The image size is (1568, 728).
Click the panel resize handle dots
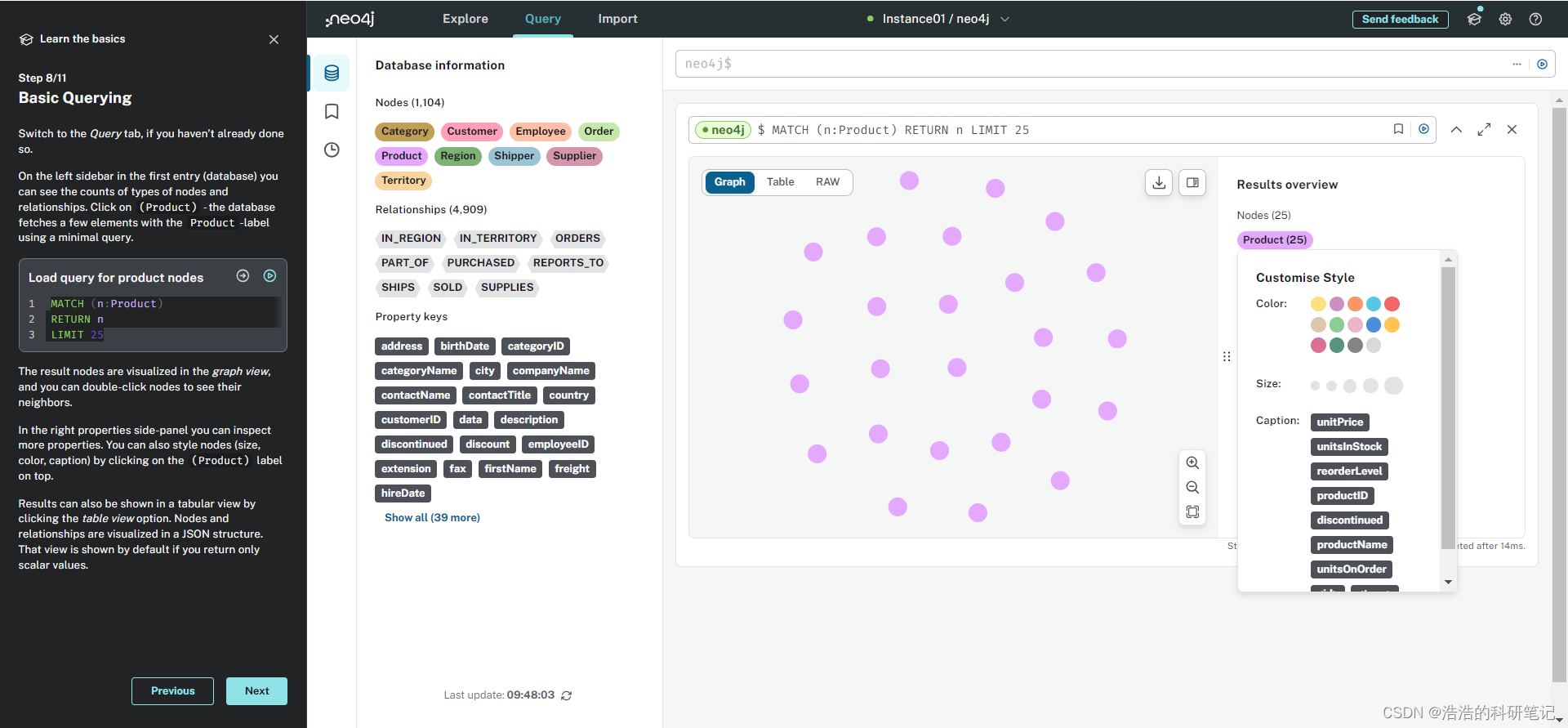(x=1227, y=356)
